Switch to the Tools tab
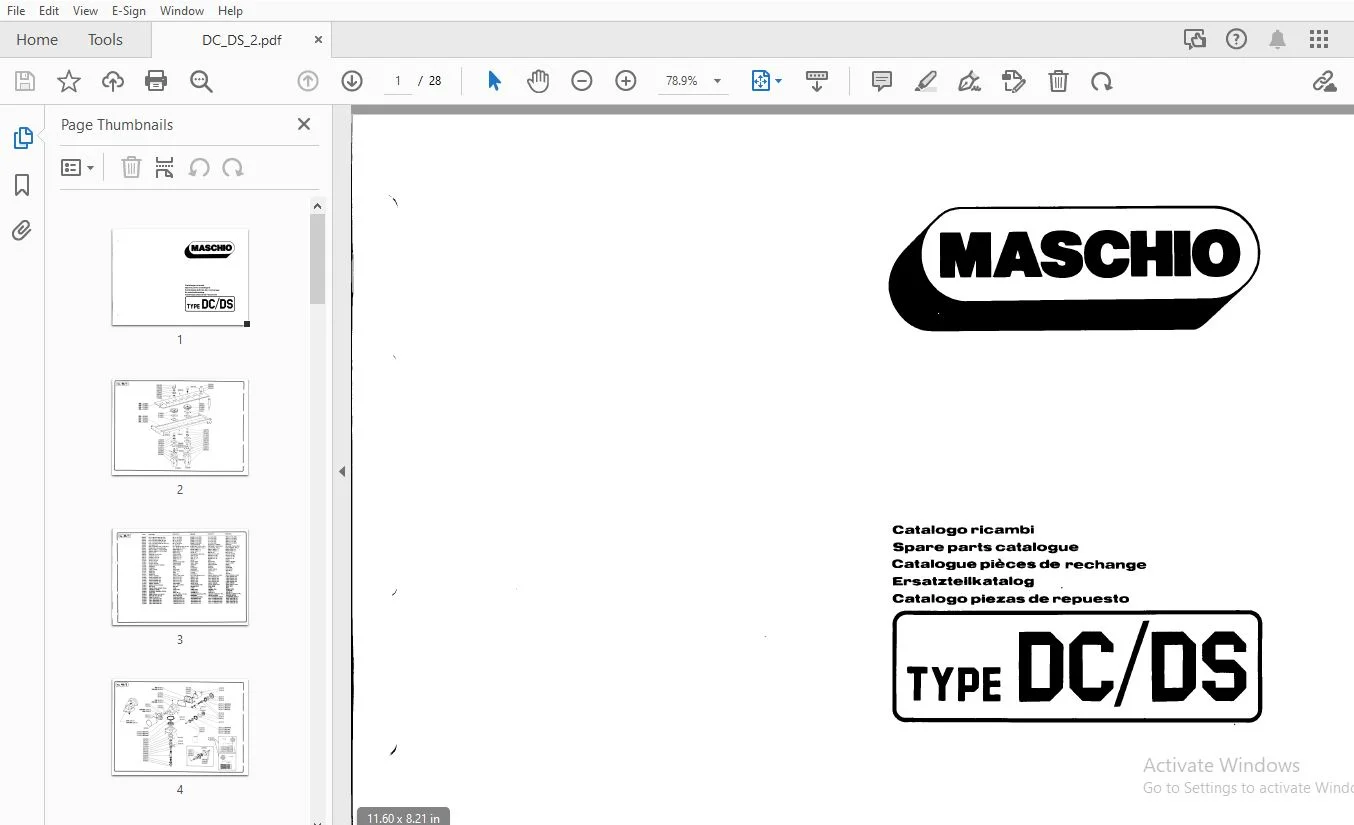This screenshot has width=1354, height=825. 105,40
